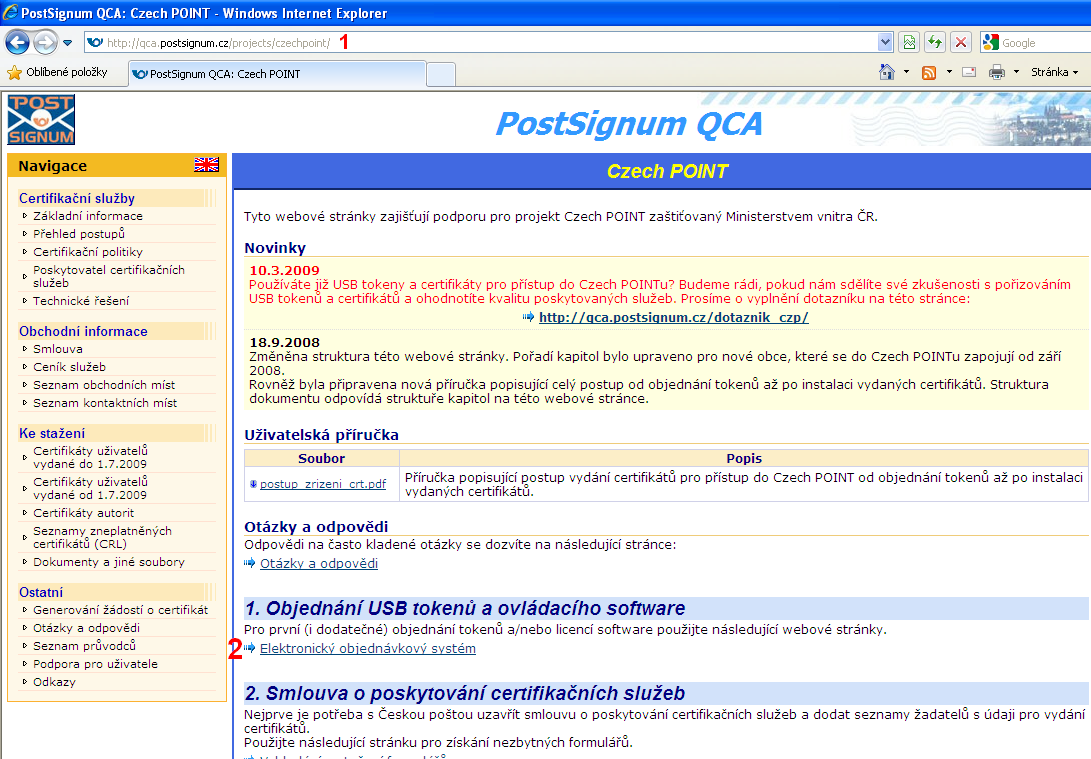1091x759 pixels.
Task: Open the Smlouva navigation item
Action: point(58,349)
